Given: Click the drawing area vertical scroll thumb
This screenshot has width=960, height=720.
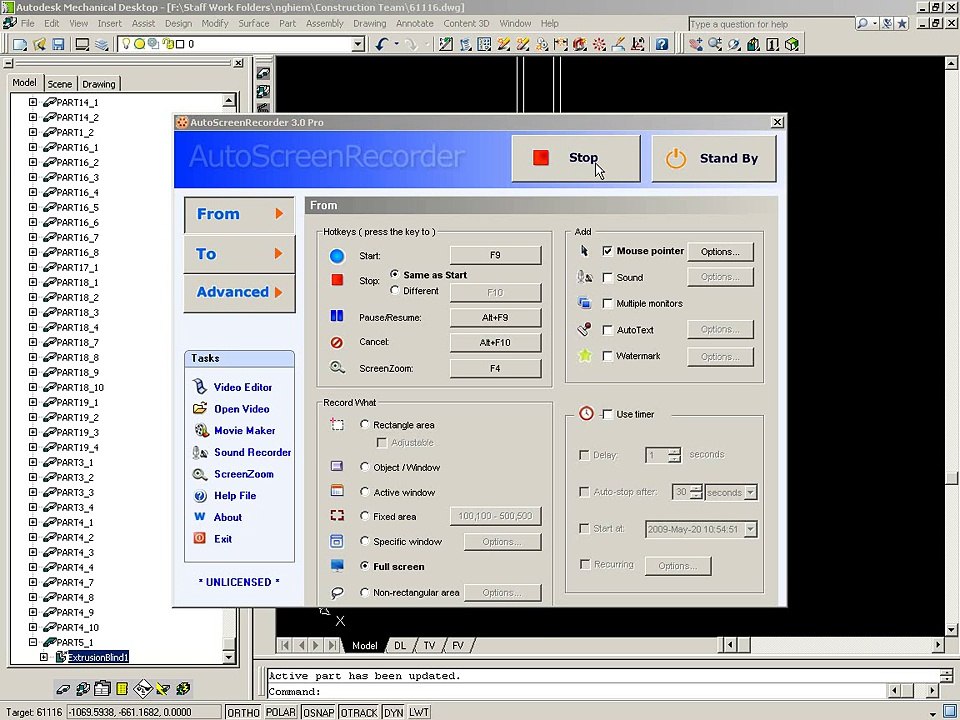Looking at the screenshot, I should point(951,477).
